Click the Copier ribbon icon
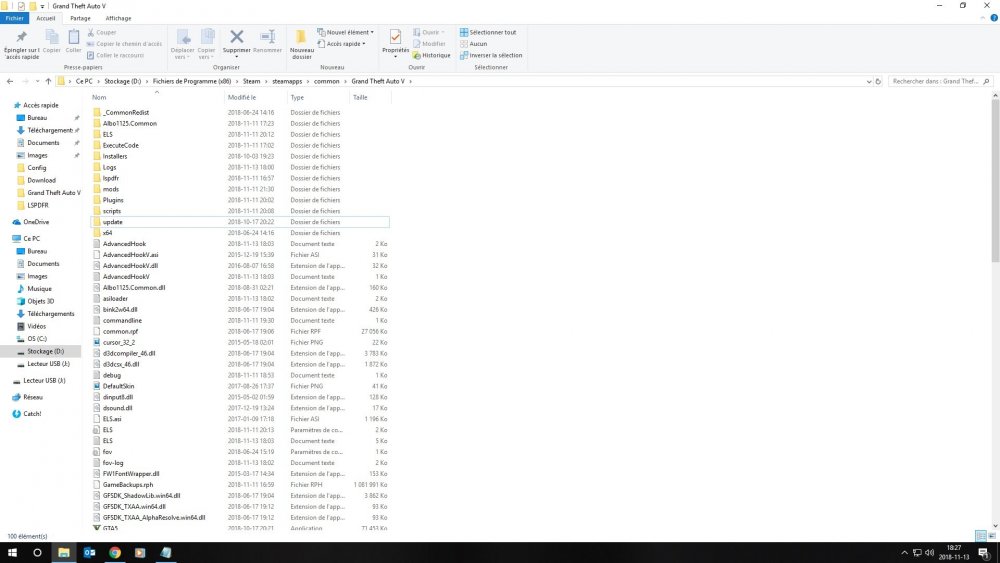The image size is (1000, 563). pyautogui.click(x=52, y=37)
